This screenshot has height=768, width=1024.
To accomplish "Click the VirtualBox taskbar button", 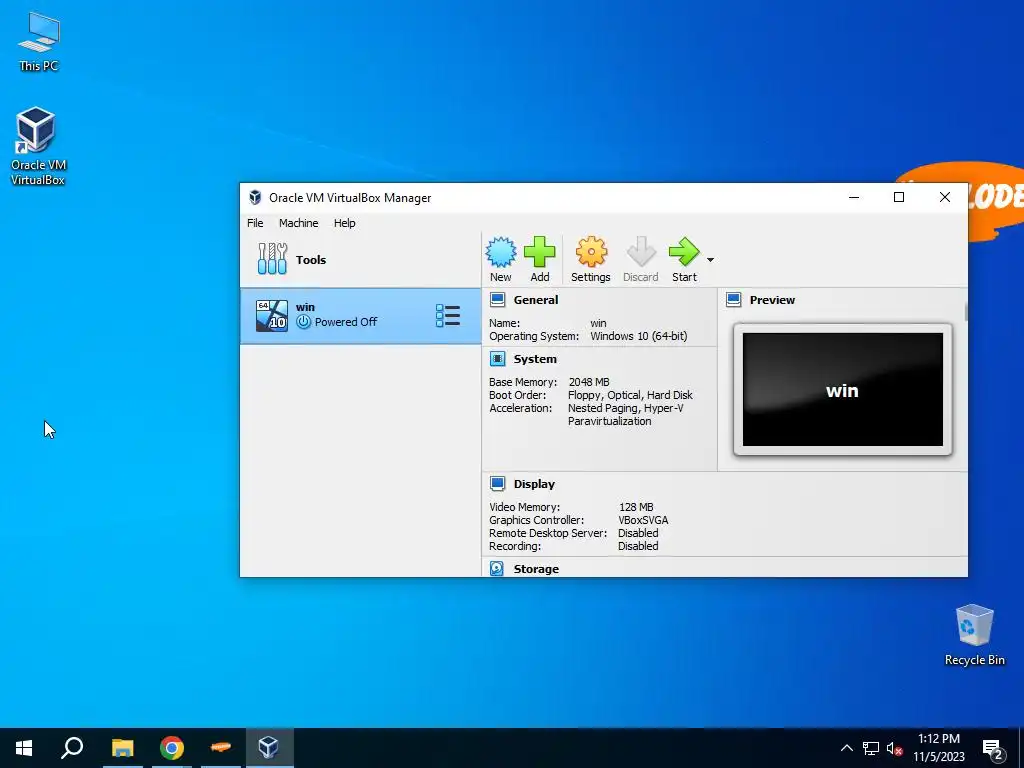I will coord(269,748).
